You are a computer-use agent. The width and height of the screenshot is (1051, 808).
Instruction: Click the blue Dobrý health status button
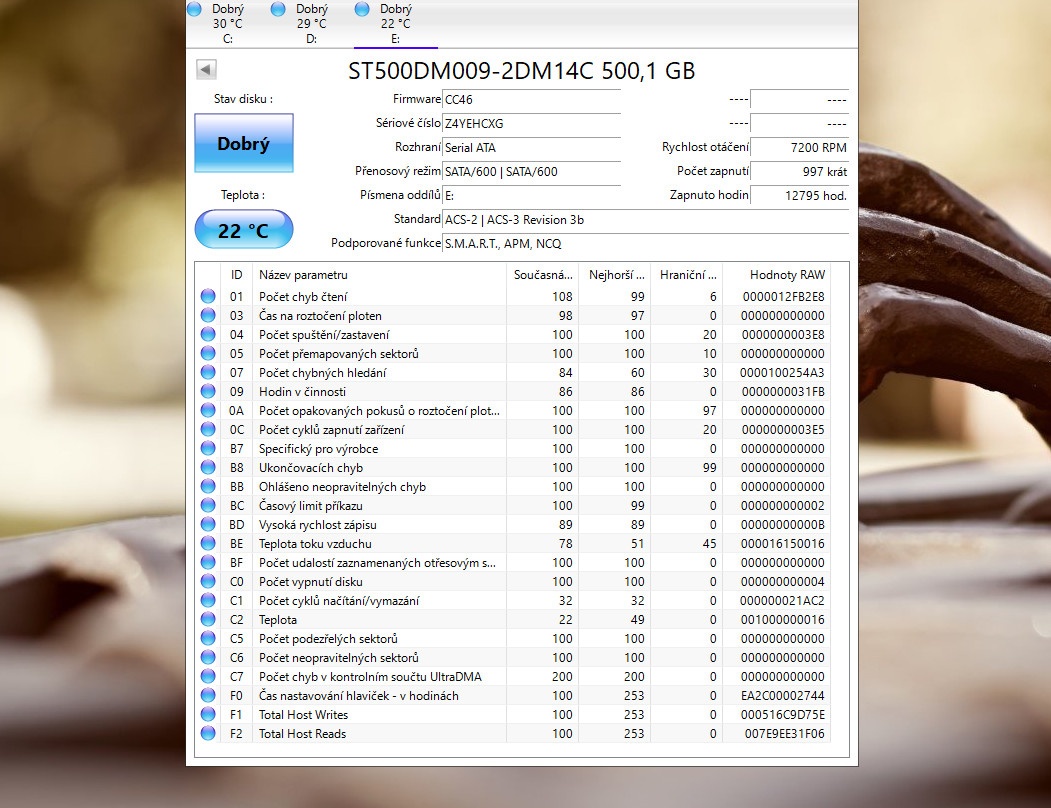coord(244,143)
